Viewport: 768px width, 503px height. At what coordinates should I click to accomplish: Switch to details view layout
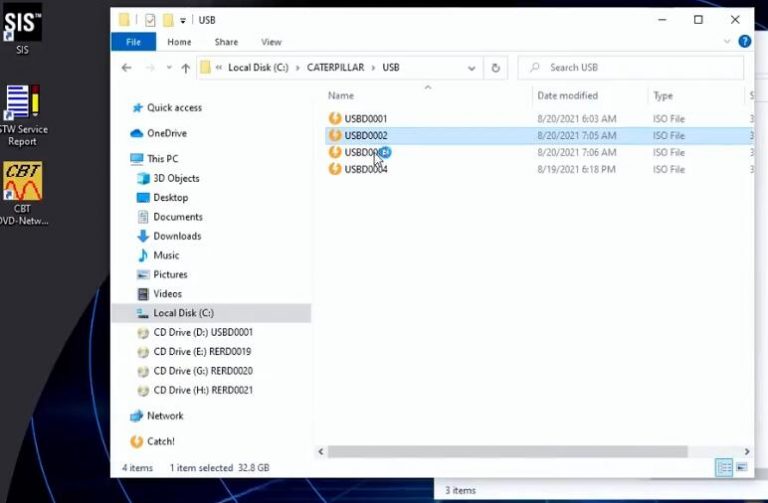[x=723, y=468]
